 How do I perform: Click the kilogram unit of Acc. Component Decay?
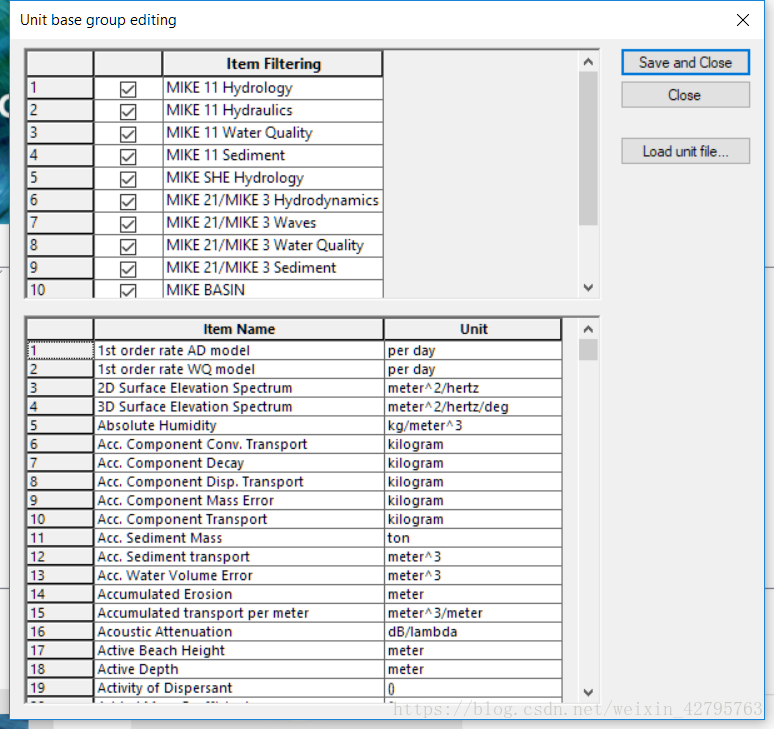click(x=473, y=463)
